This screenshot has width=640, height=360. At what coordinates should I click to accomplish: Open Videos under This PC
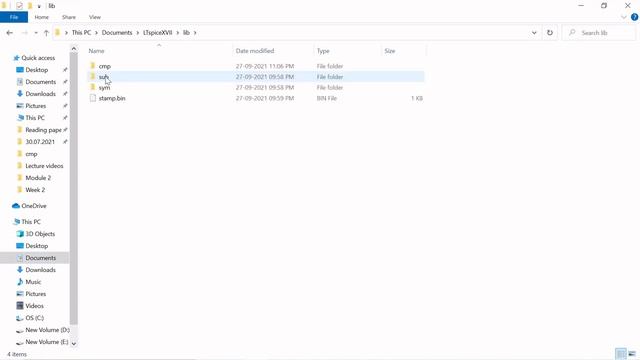point(34,306)
